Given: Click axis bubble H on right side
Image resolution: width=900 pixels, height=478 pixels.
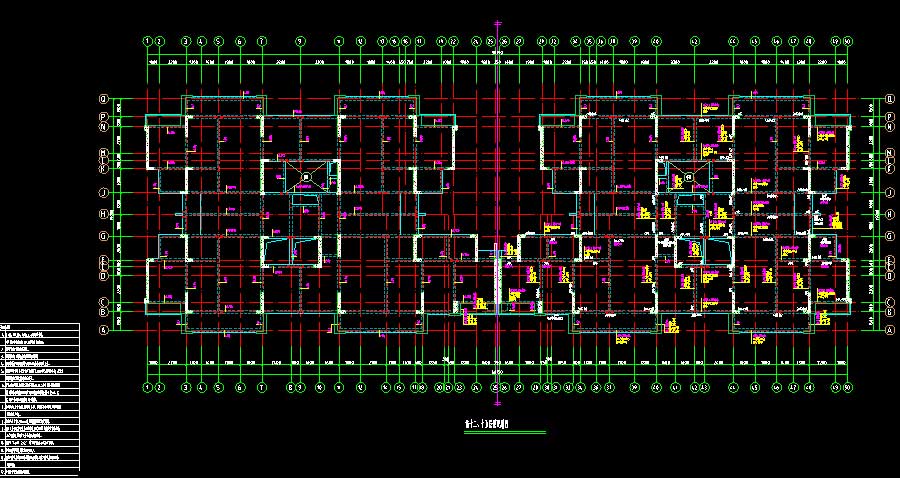Looking at the screenshot, I should click(x=889, y=214).
